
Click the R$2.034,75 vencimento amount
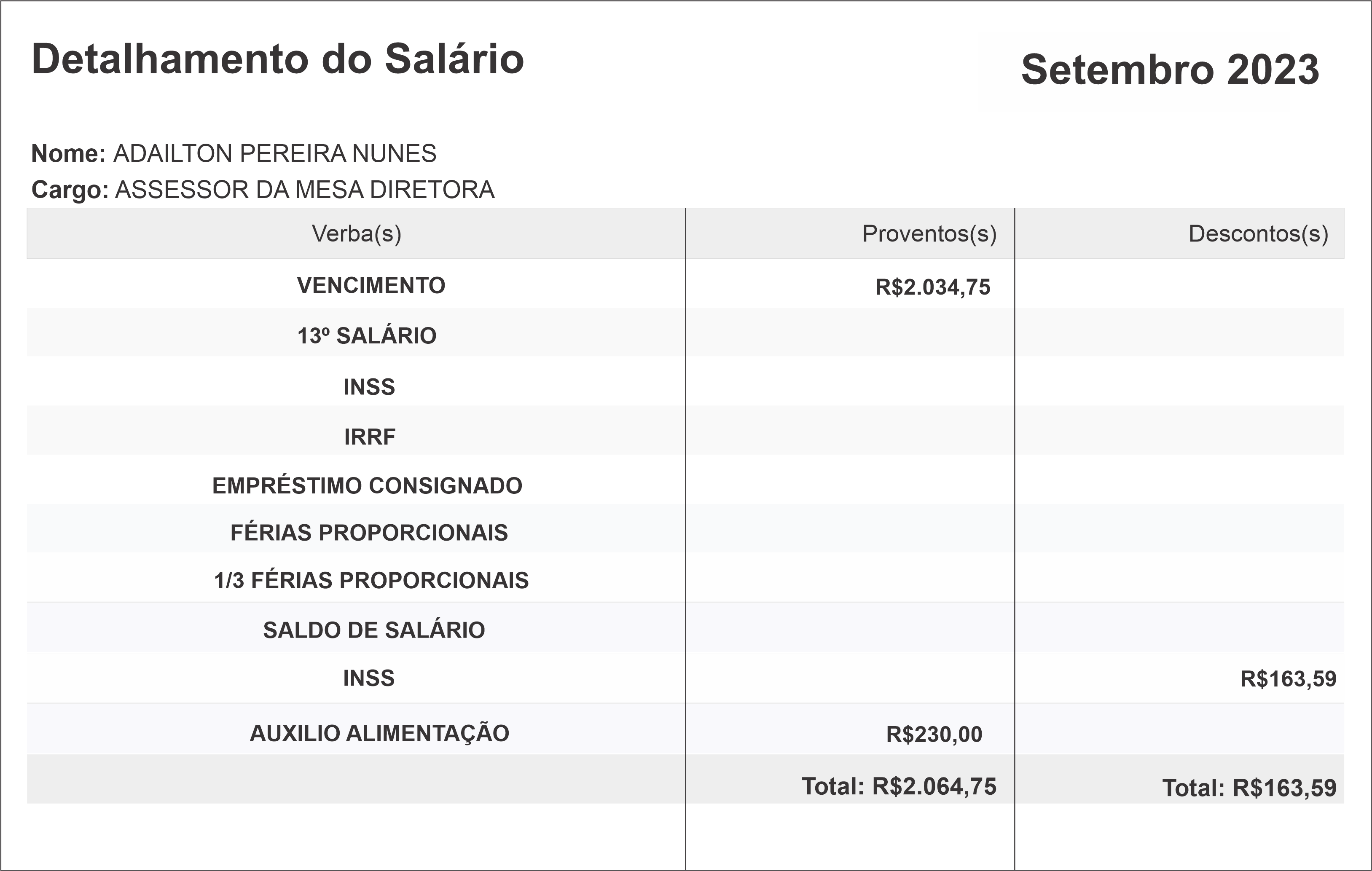click(933, 287)
